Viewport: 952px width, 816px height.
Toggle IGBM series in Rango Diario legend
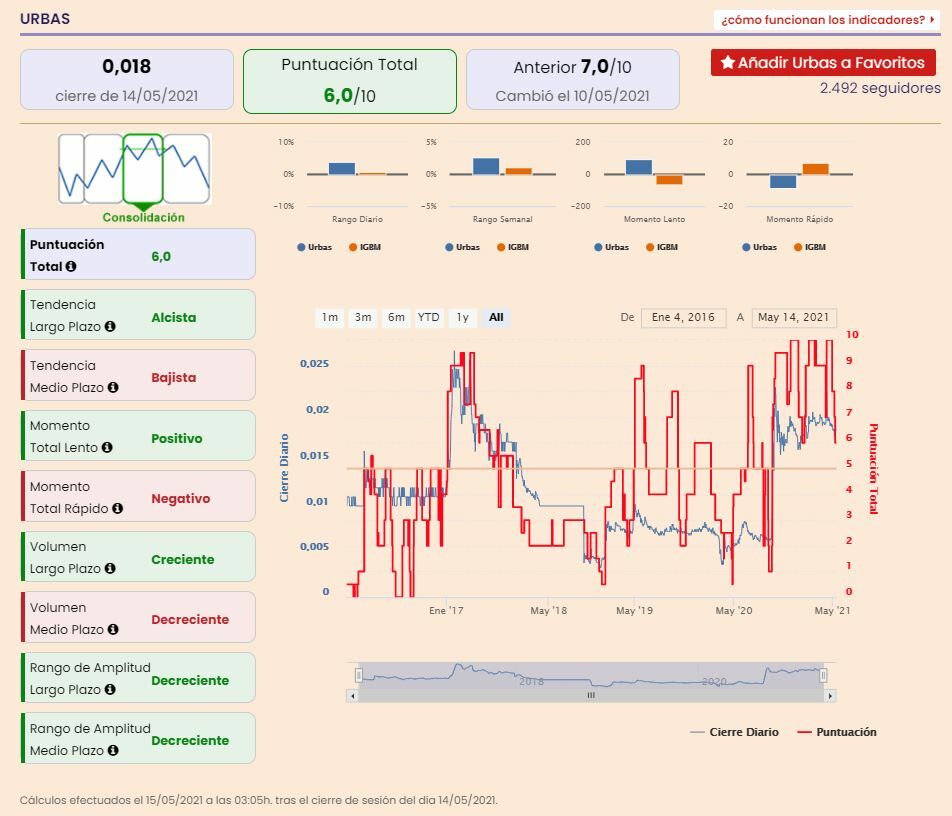point(365,247)
